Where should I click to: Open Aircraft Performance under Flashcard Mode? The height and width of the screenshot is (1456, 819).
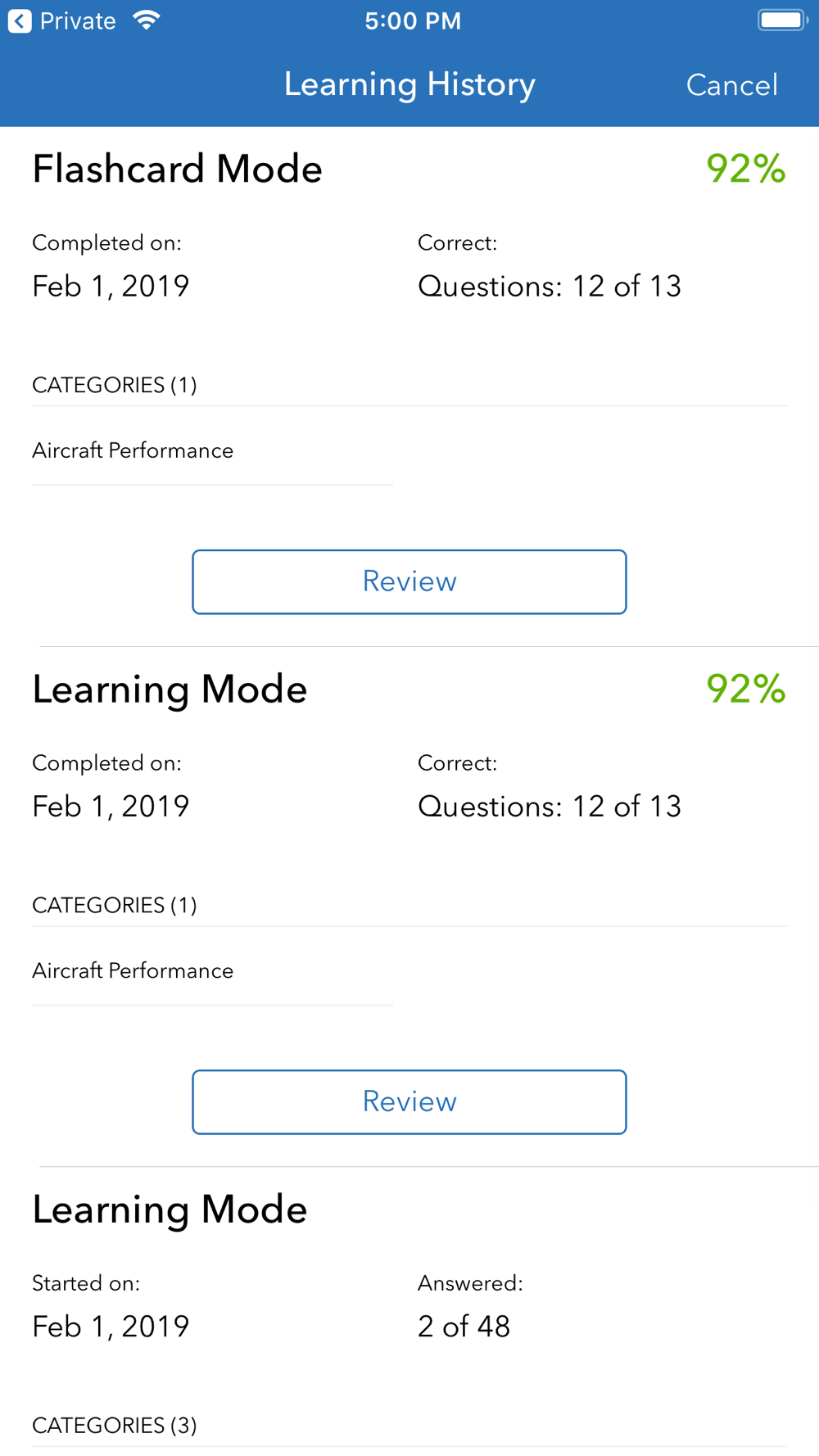tap(133, 450)
